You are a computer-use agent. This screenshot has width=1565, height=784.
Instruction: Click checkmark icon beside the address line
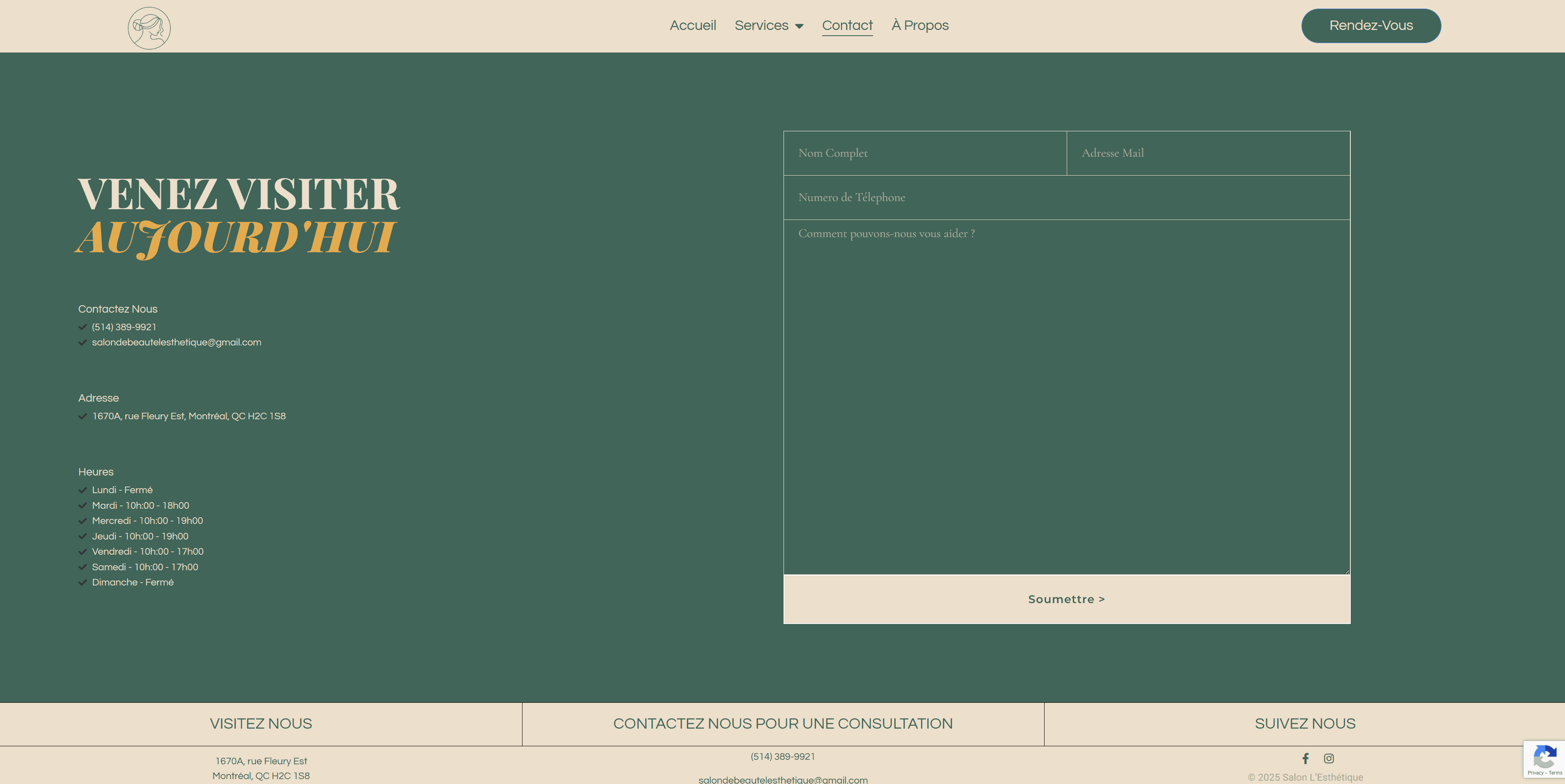(82, 416)
